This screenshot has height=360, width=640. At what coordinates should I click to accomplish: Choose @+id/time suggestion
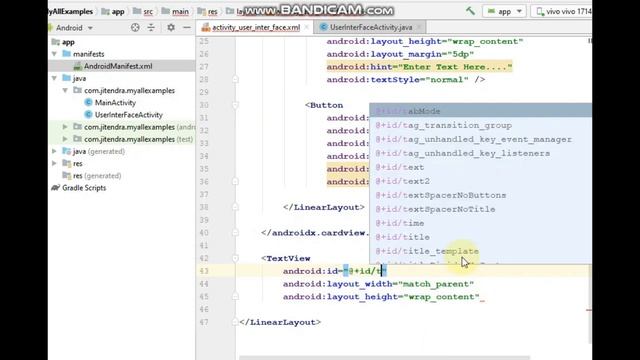click(480, 223)
